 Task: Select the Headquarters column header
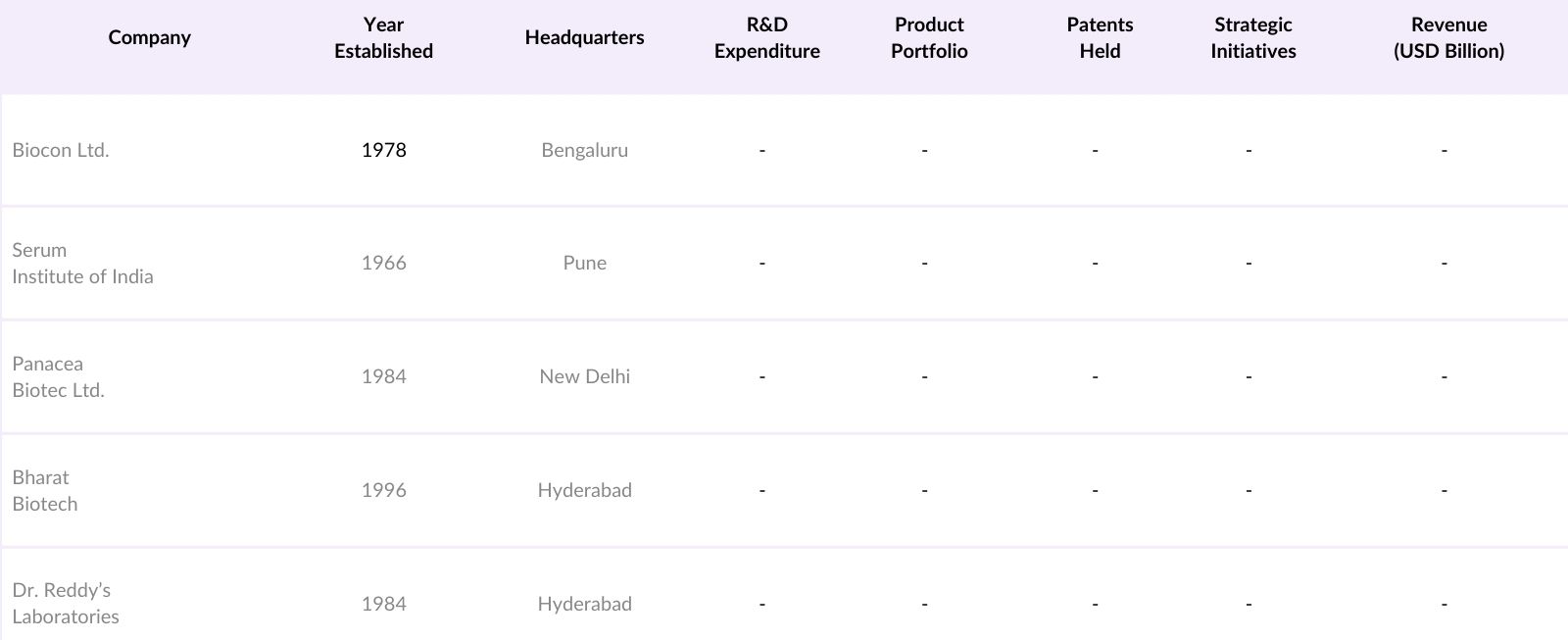[x=584, y=37]
